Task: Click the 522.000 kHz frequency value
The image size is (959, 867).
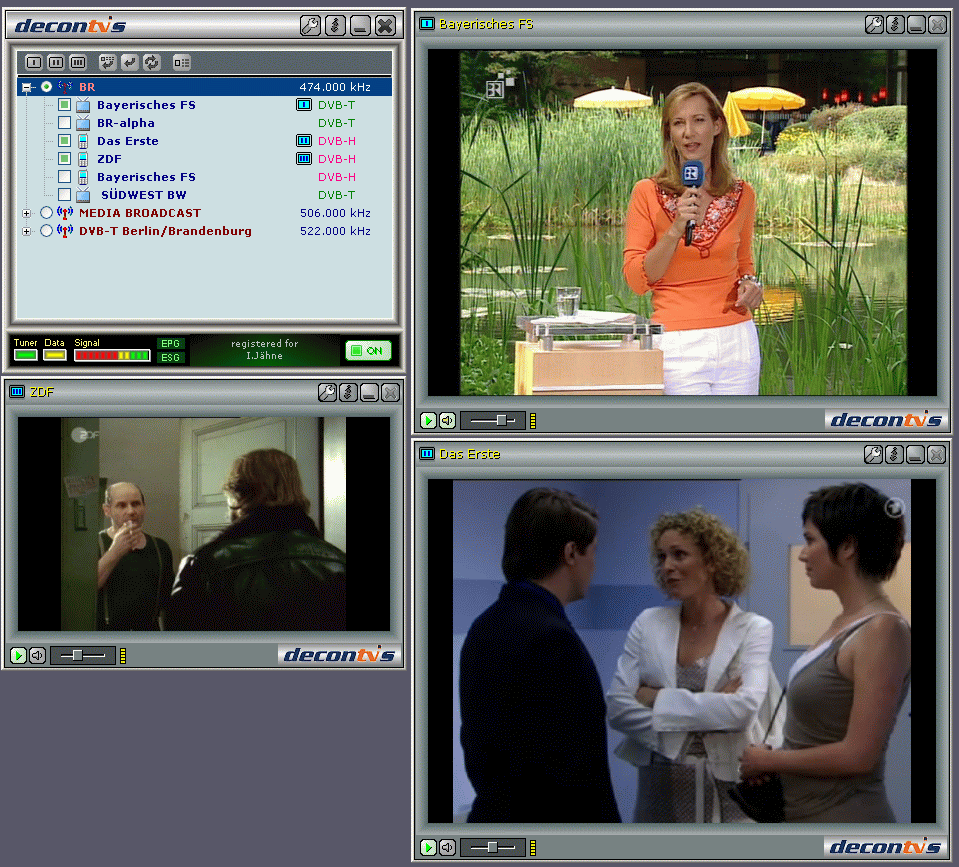Action: 335,231
